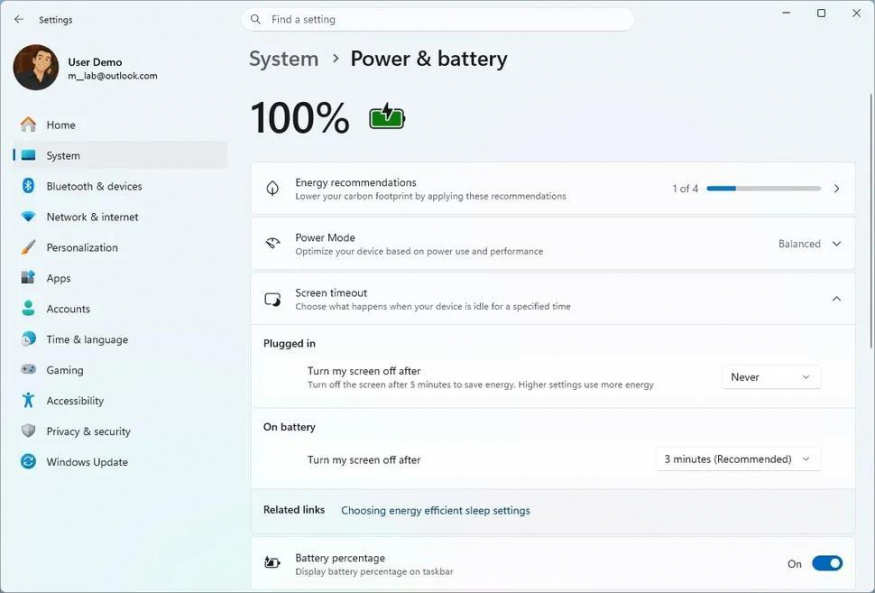Click 'Related links' label
This screenshot has height=593, width=875.
[294, 510]
